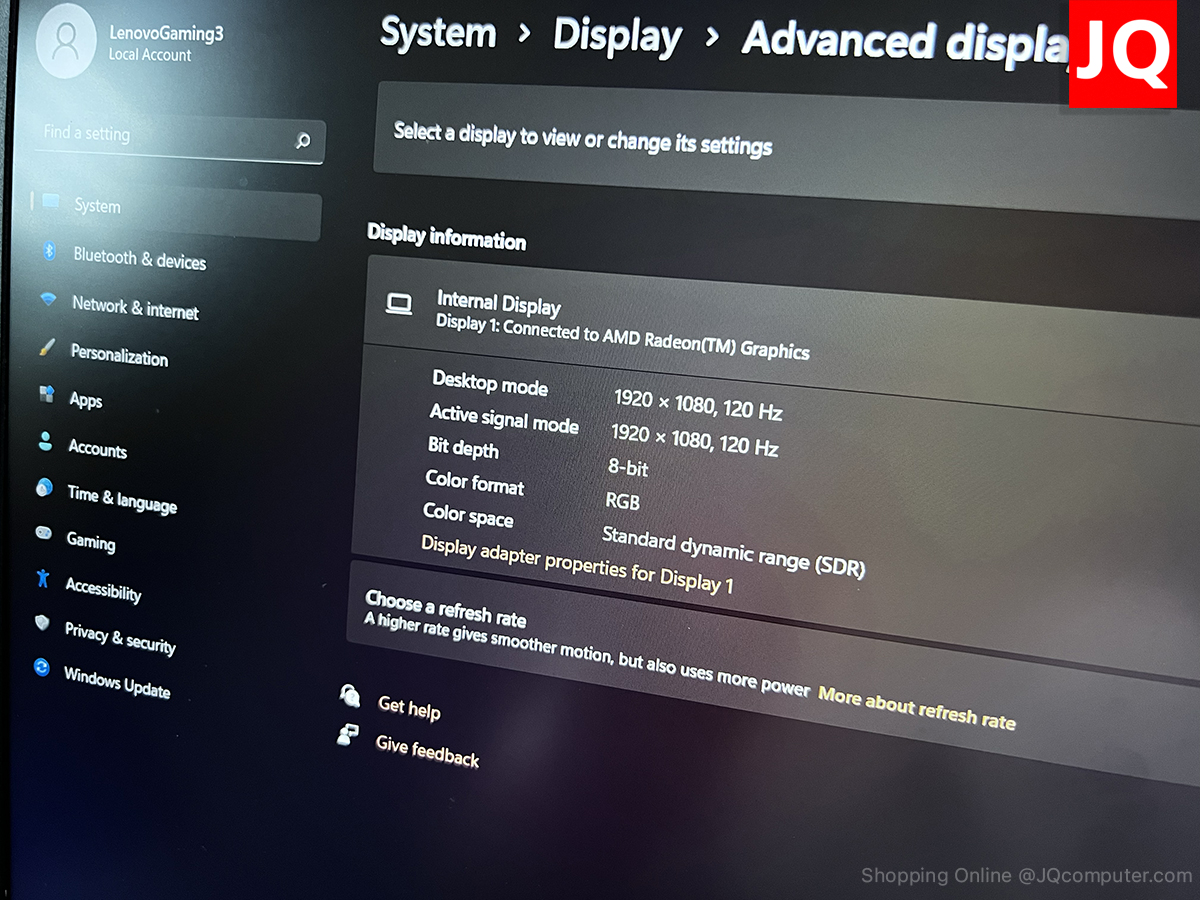The image size is (1200, 900).
Task: Click the Color format label
Action: coord(474,482)
